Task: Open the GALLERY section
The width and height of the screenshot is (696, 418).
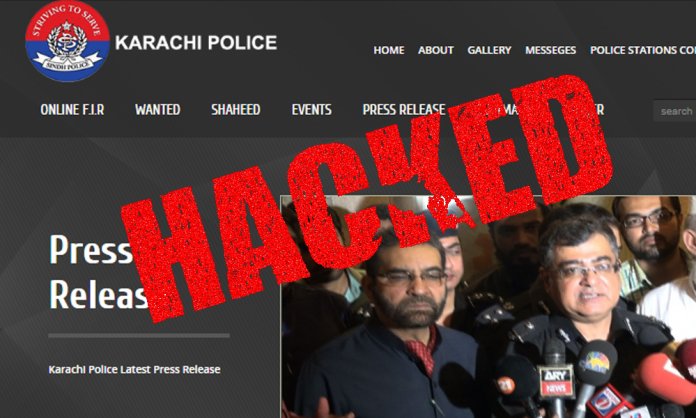Action: (x=489, y=50)
